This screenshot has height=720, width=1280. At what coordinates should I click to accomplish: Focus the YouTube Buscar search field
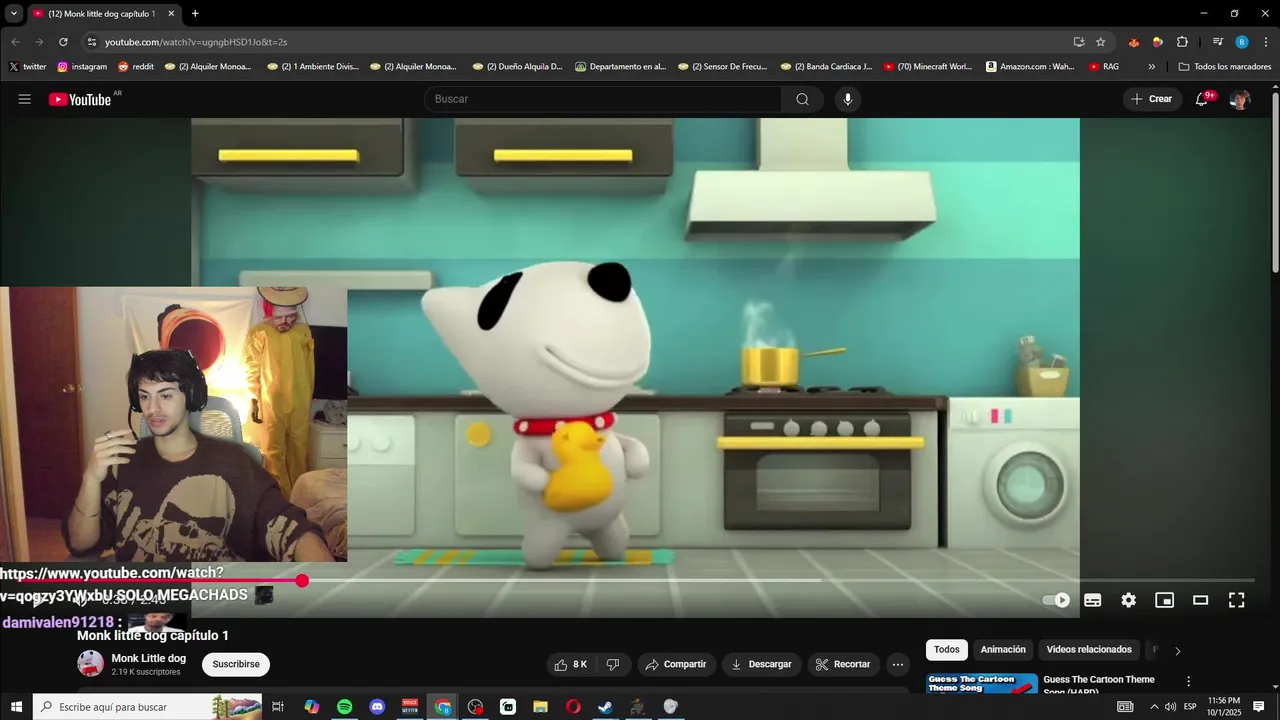tap(603, 99)
